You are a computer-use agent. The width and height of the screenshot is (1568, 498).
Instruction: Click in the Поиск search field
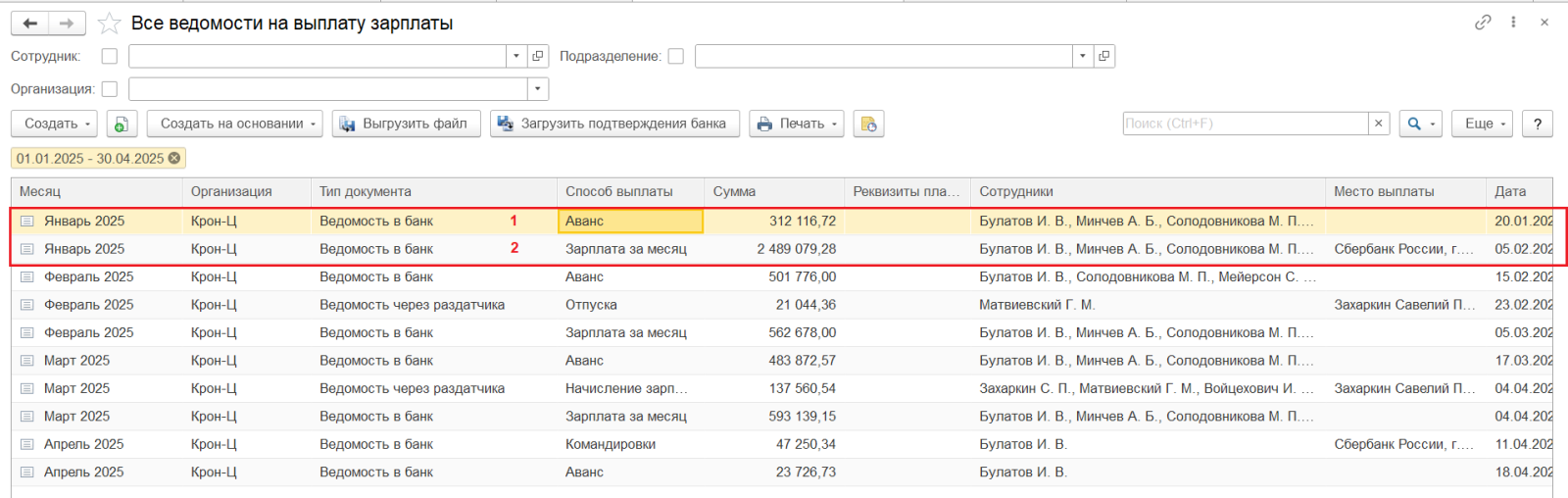1245,124
